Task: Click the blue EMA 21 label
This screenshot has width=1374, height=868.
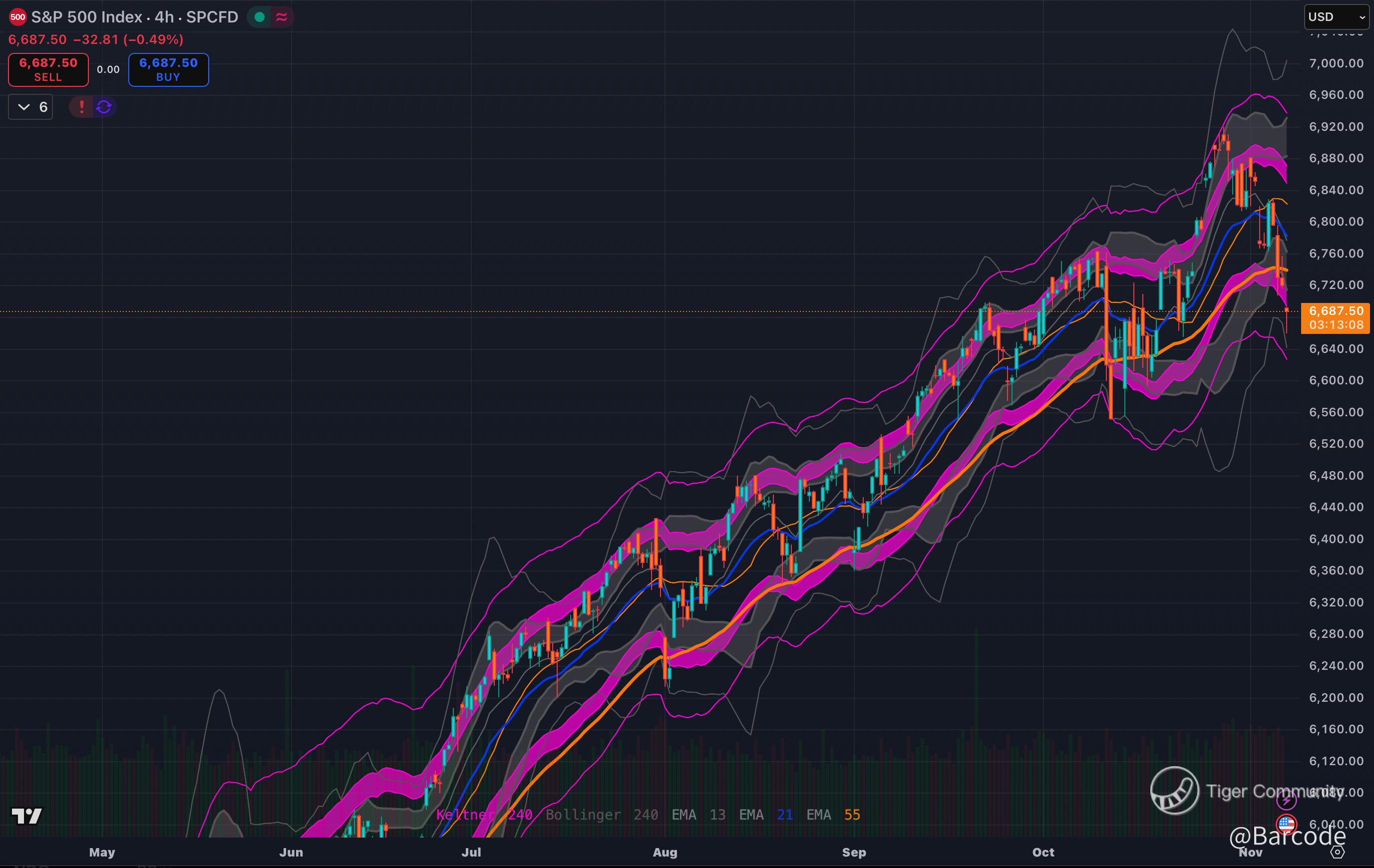Action: click(766, 815)
